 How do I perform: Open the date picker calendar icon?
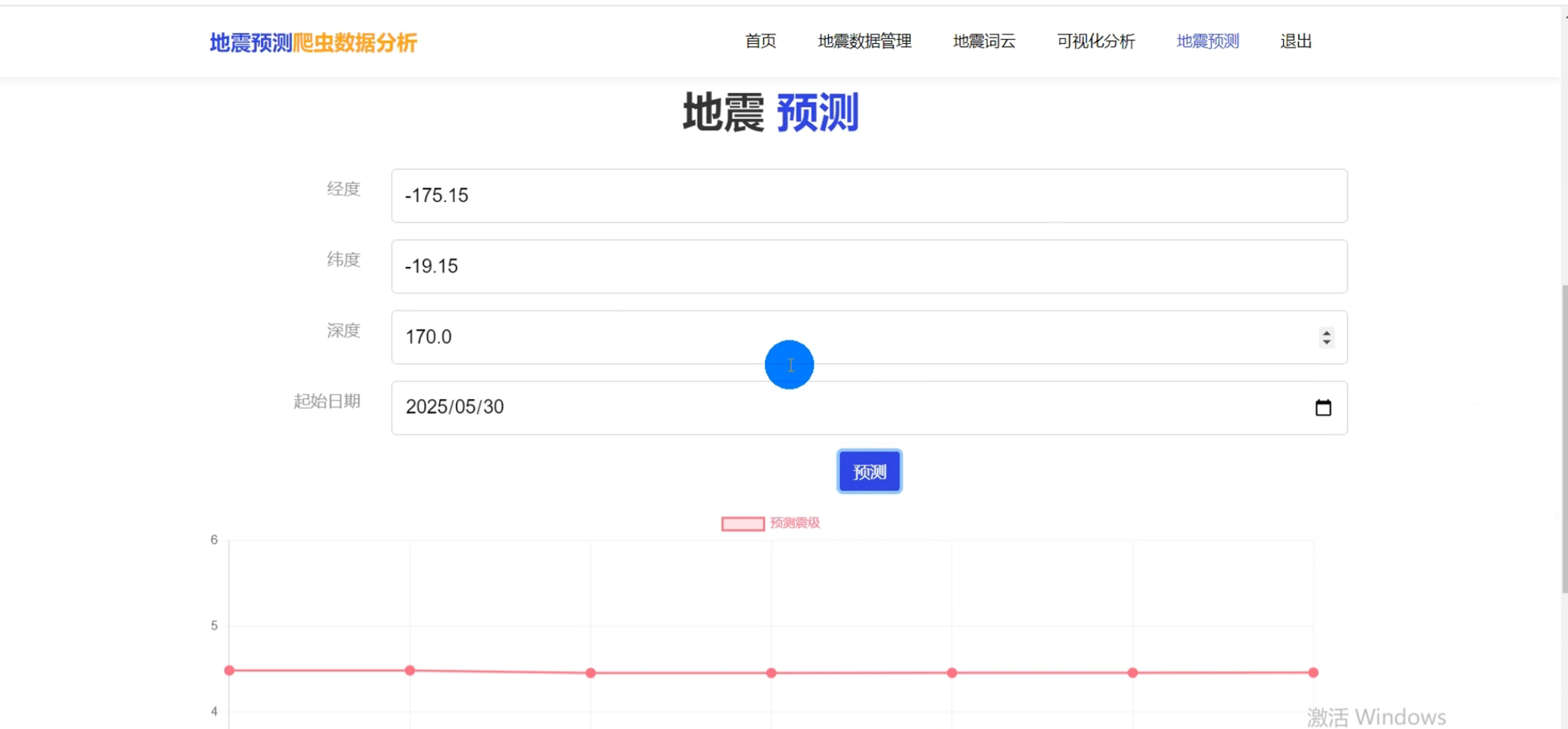tap(1324, 407)
